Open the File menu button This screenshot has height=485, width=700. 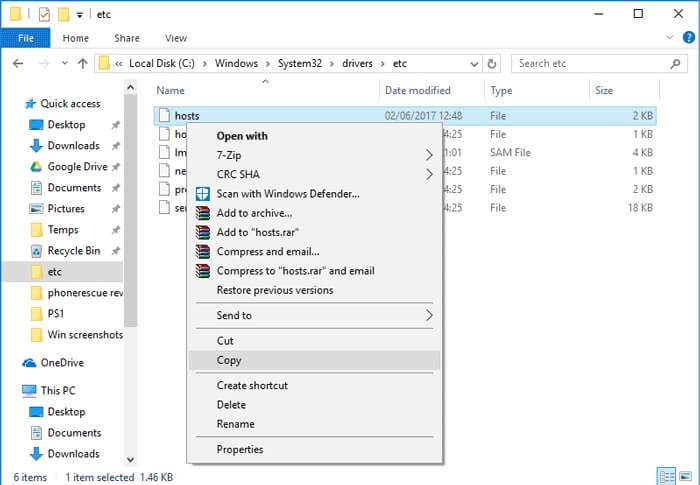click(26, 38)
